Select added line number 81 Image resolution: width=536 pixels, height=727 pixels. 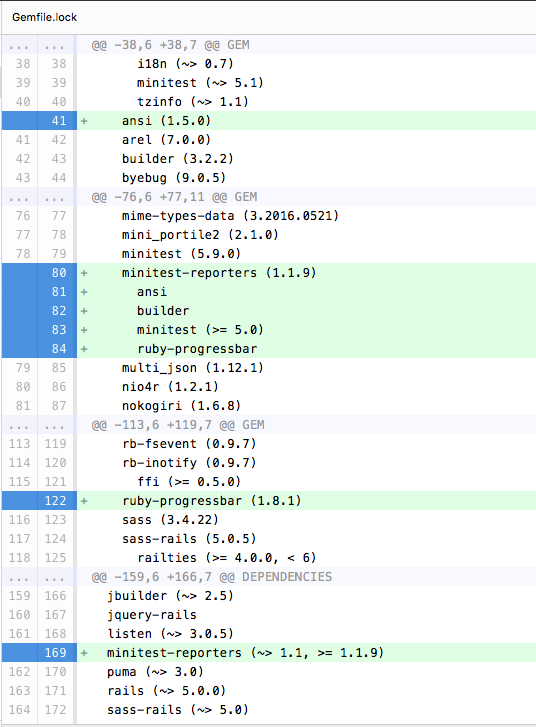pyautogui.click(x=58, y=292)
